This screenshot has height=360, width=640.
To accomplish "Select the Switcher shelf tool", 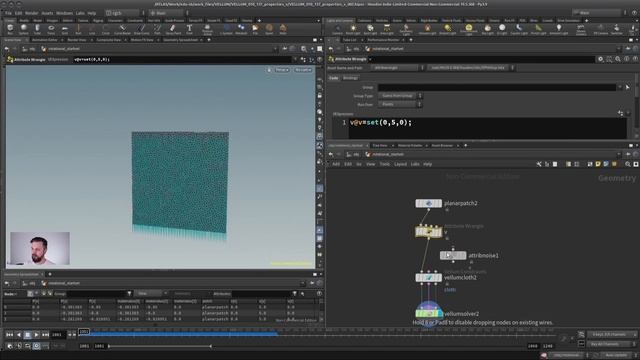I will pyautogui.click(x=617, y=29).
